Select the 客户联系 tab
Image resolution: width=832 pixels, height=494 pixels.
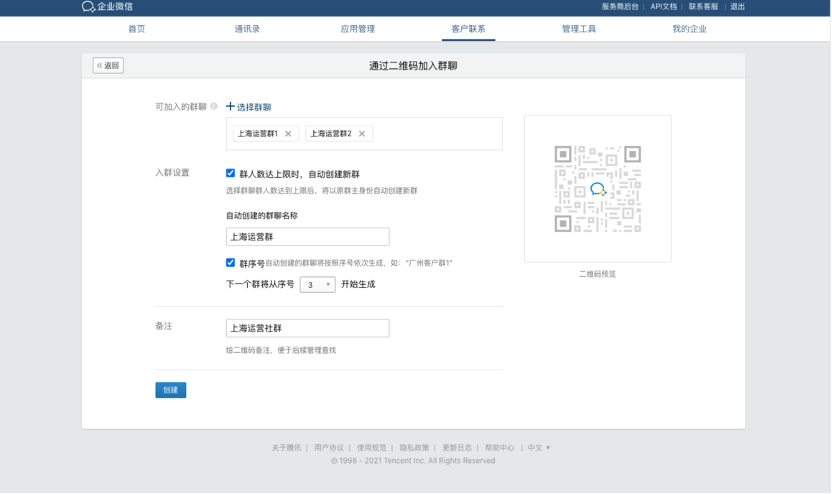pos(469,29)
